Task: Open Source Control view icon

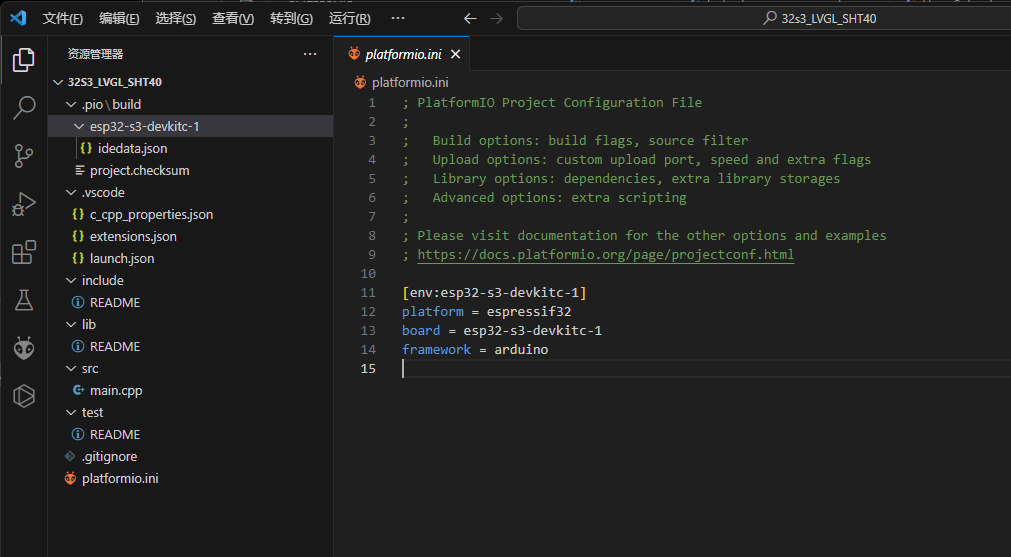Action: tap(23, 155)
